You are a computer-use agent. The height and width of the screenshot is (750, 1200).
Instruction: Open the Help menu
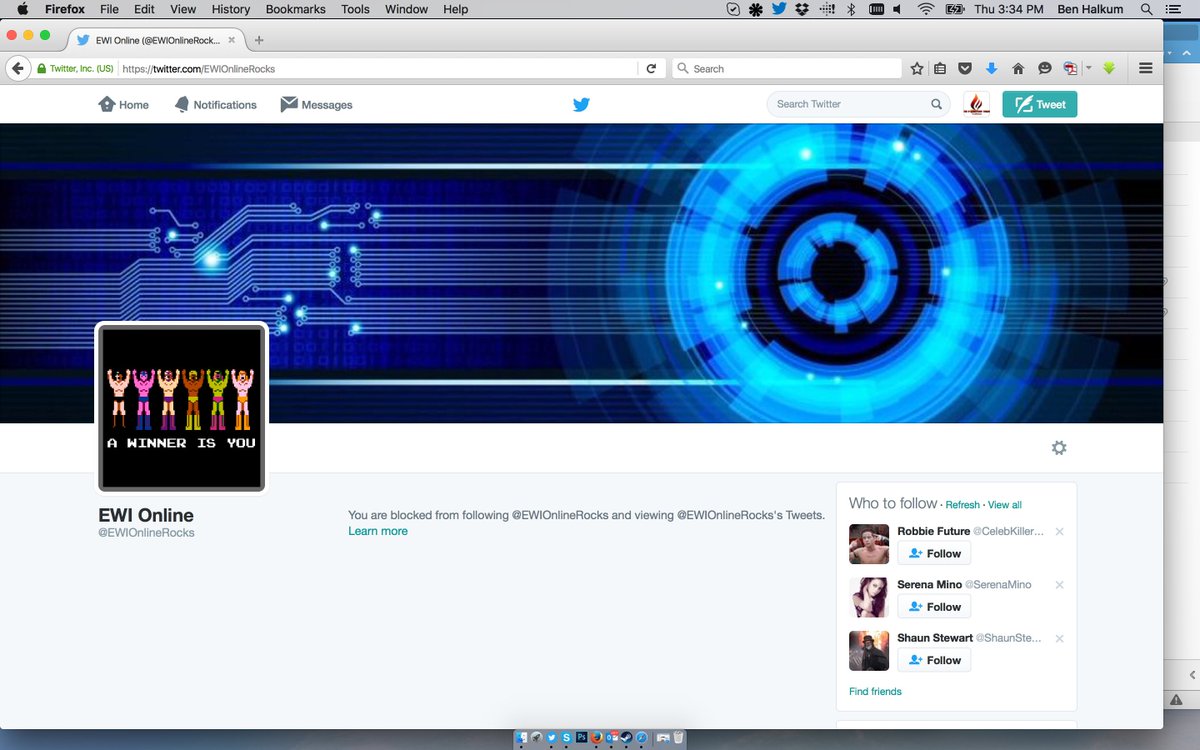[456, 9]
